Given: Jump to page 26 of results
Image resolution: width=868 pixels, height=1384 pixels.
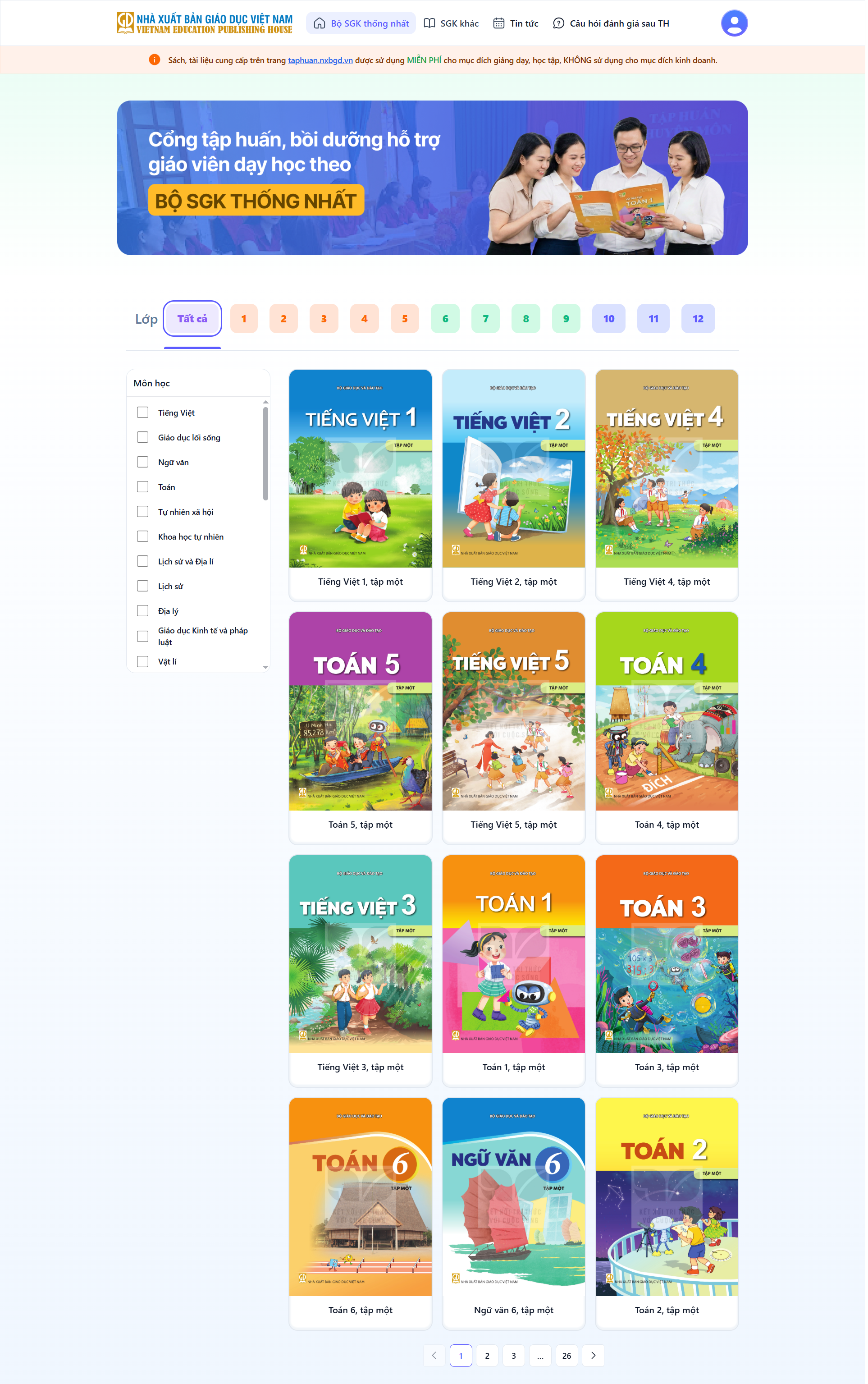Looking at the screenshot, I should point(566,1355).
